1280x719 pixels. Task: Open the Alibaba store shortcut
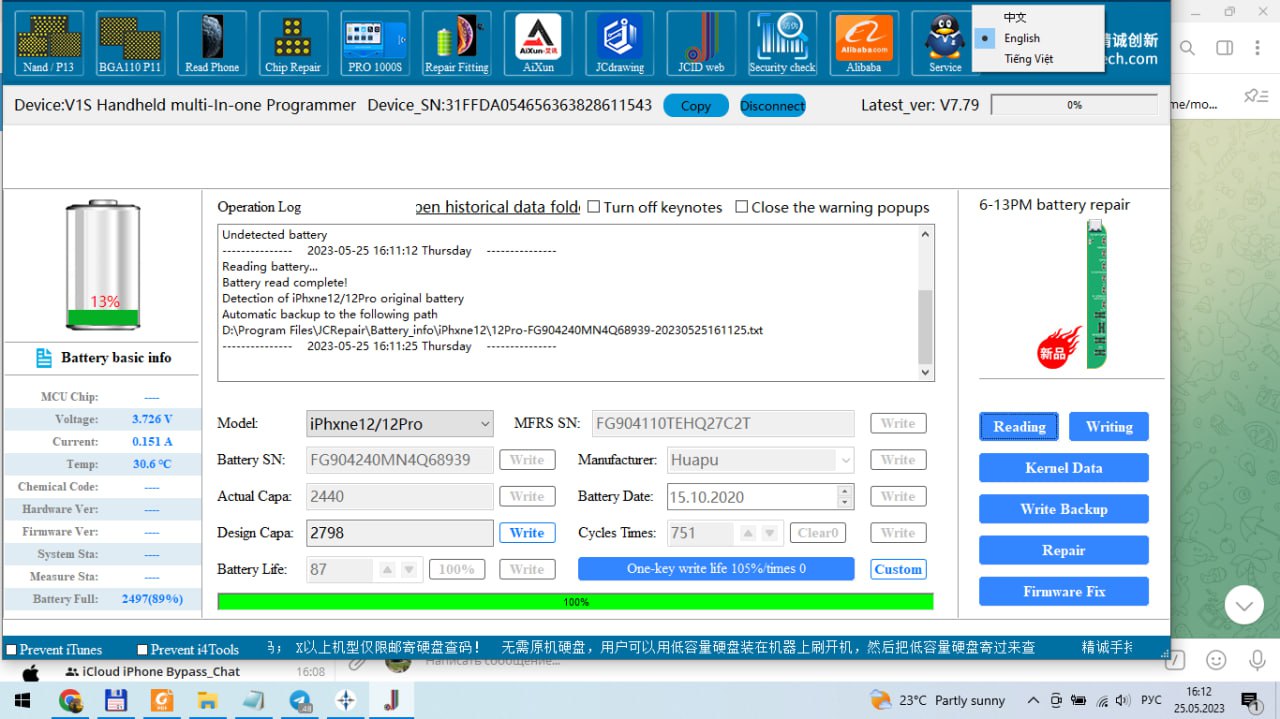click(864, 43)
